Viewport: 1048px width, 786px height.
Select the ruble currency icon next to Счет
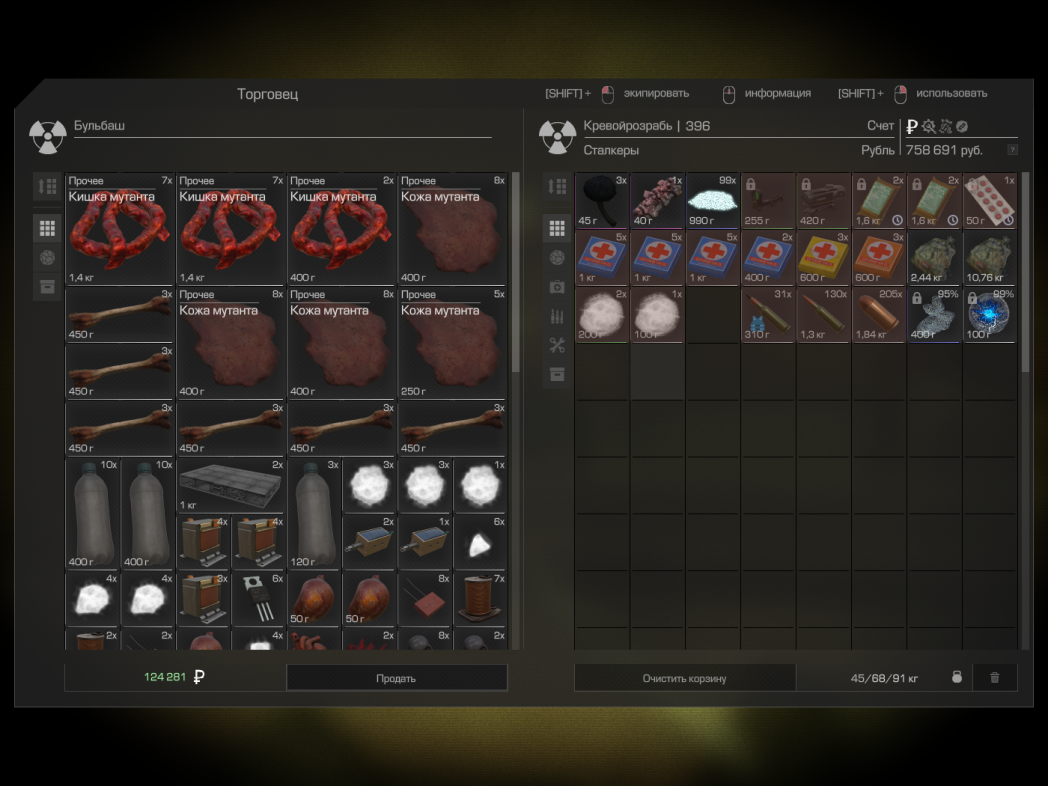912,126
